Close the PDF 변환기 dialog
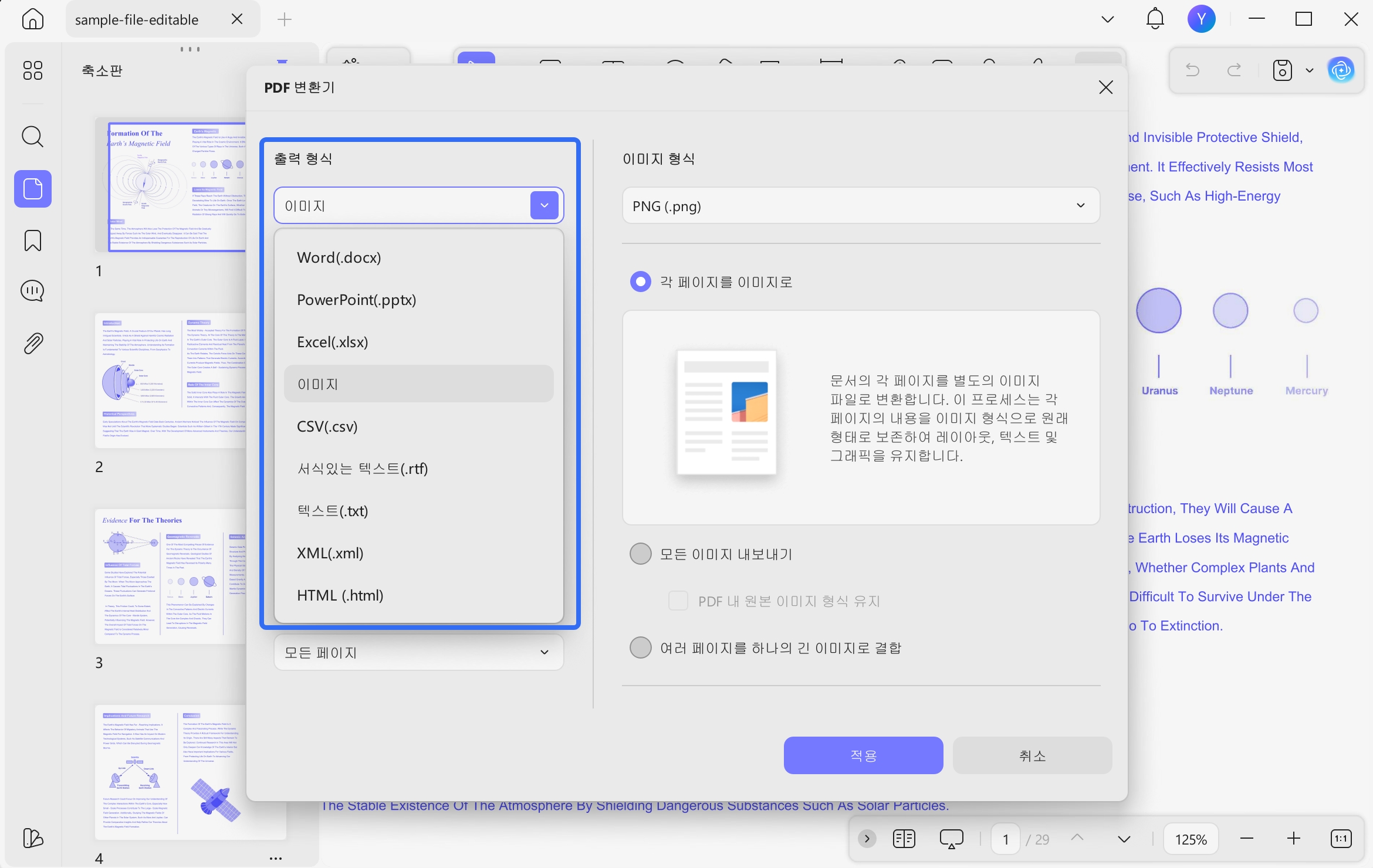Viewport: 1373px width, 868px height. [1105, 87]
